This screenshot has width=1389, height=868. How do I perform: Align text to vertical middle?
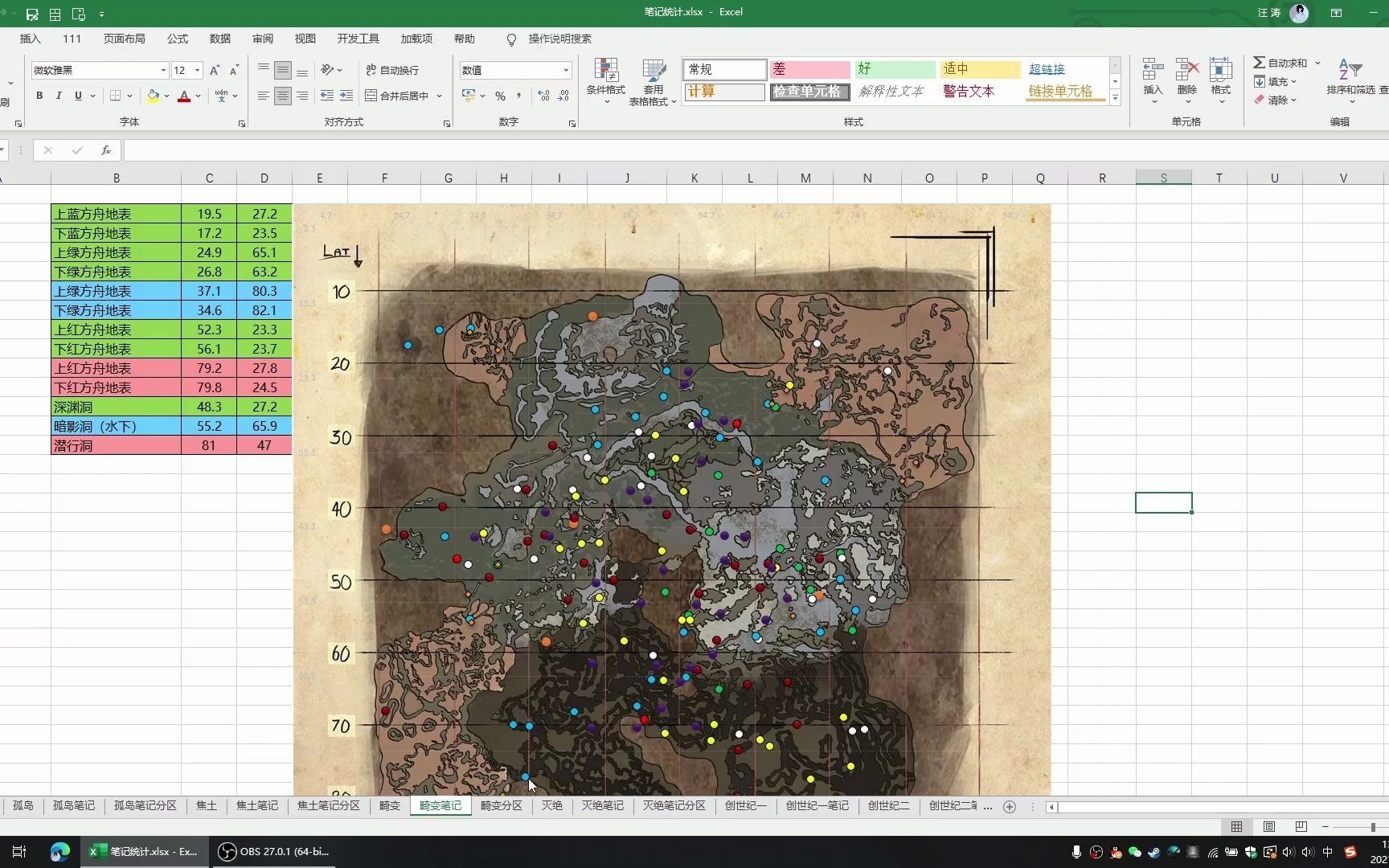(283, 70)
